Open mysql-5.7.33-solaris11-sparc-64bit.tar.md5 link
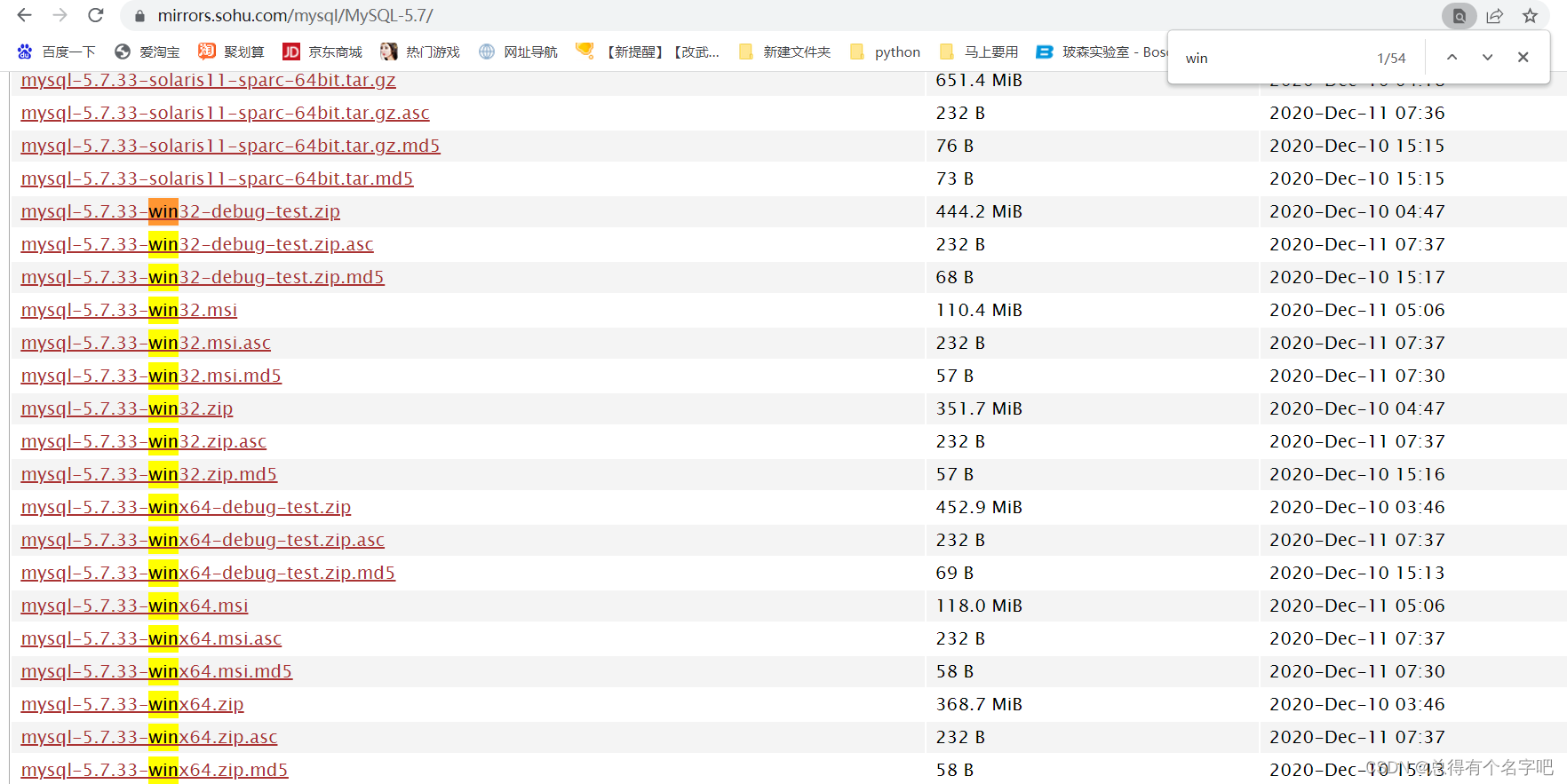1567x784 pixels. coord(217,178)
